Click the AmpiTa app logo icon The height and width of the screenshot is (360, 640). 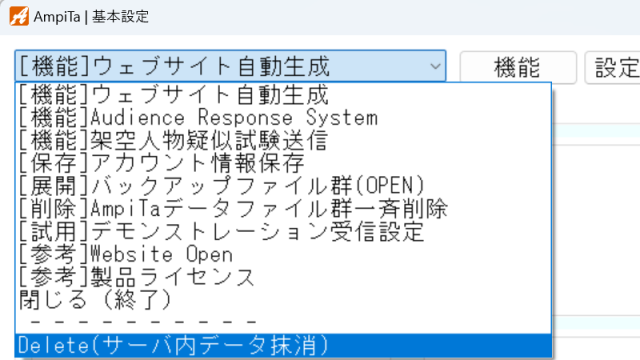click(x=19, y=16)
